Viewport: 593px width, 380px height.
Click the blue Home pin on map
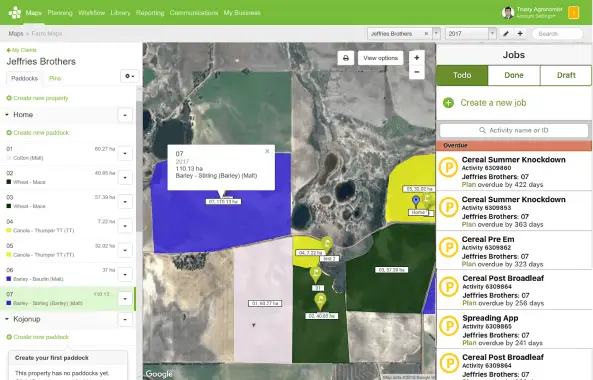[416, 201]
